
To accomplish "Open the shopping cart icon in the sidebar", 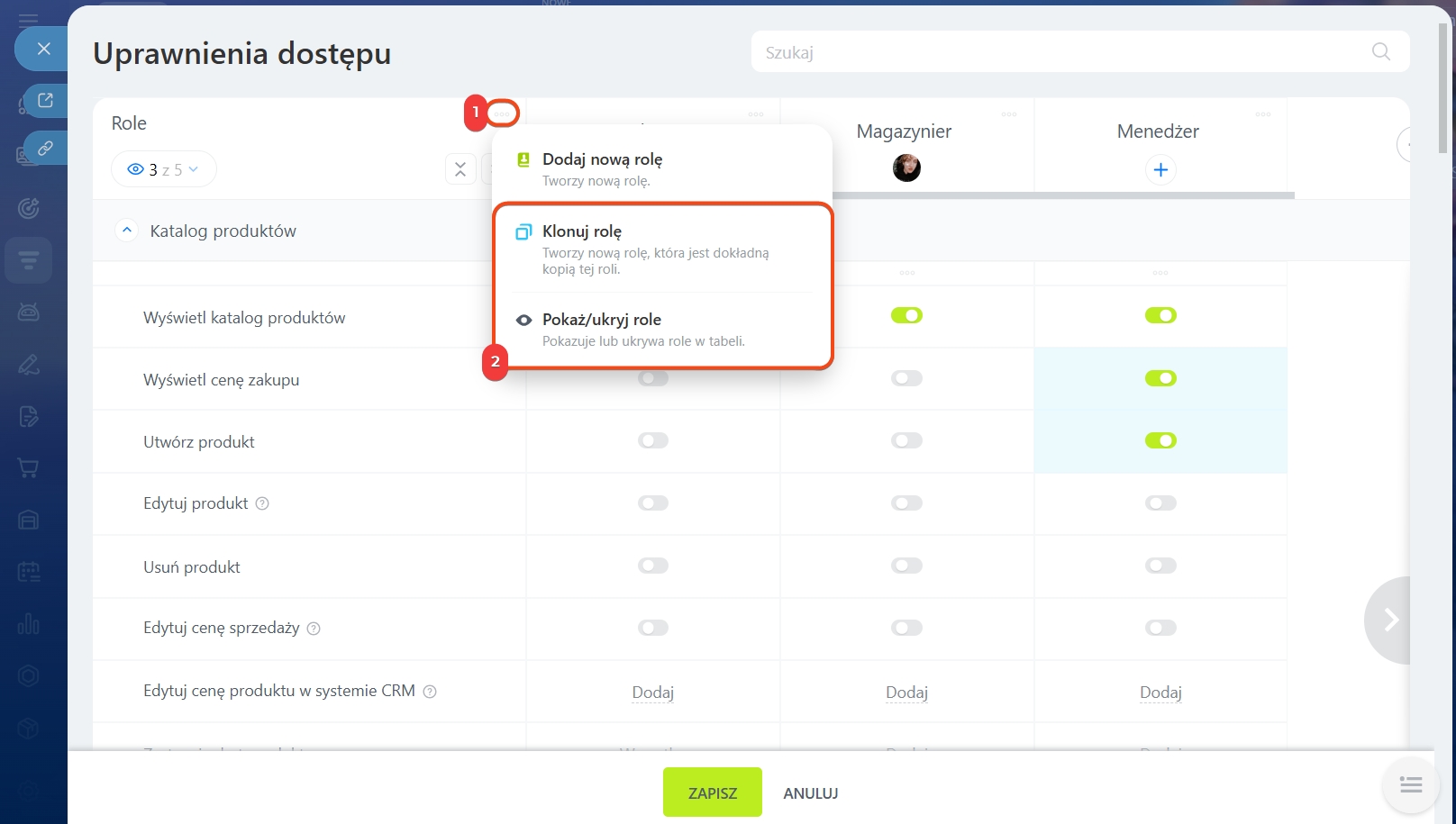I will pyautogui.click(x=29, y=468).
